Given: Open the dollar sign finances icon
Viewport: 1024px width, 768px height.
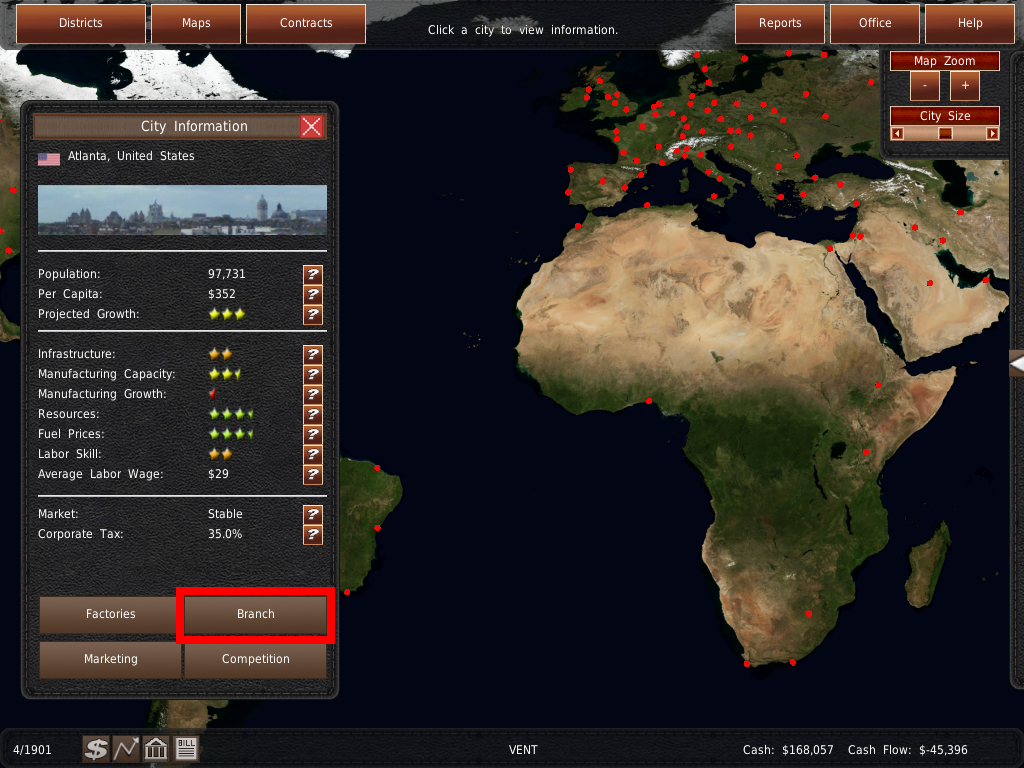Looking at the screenshot, I should 96,749.
